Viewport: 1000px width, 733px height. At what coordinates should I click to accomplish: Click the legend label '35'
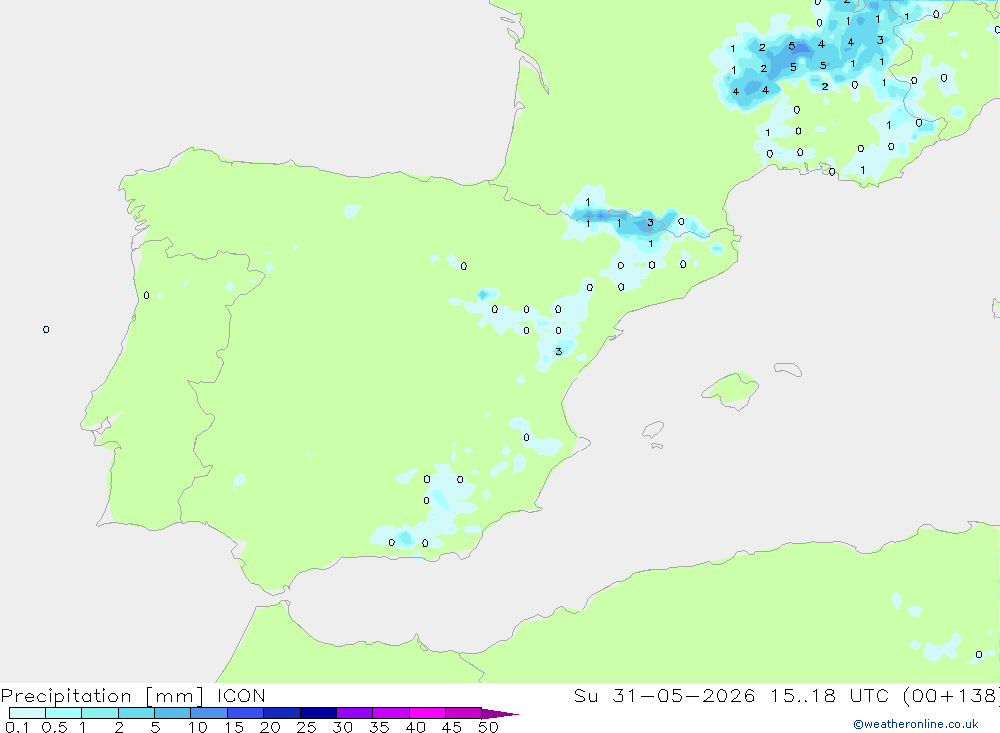coord(379,727)
